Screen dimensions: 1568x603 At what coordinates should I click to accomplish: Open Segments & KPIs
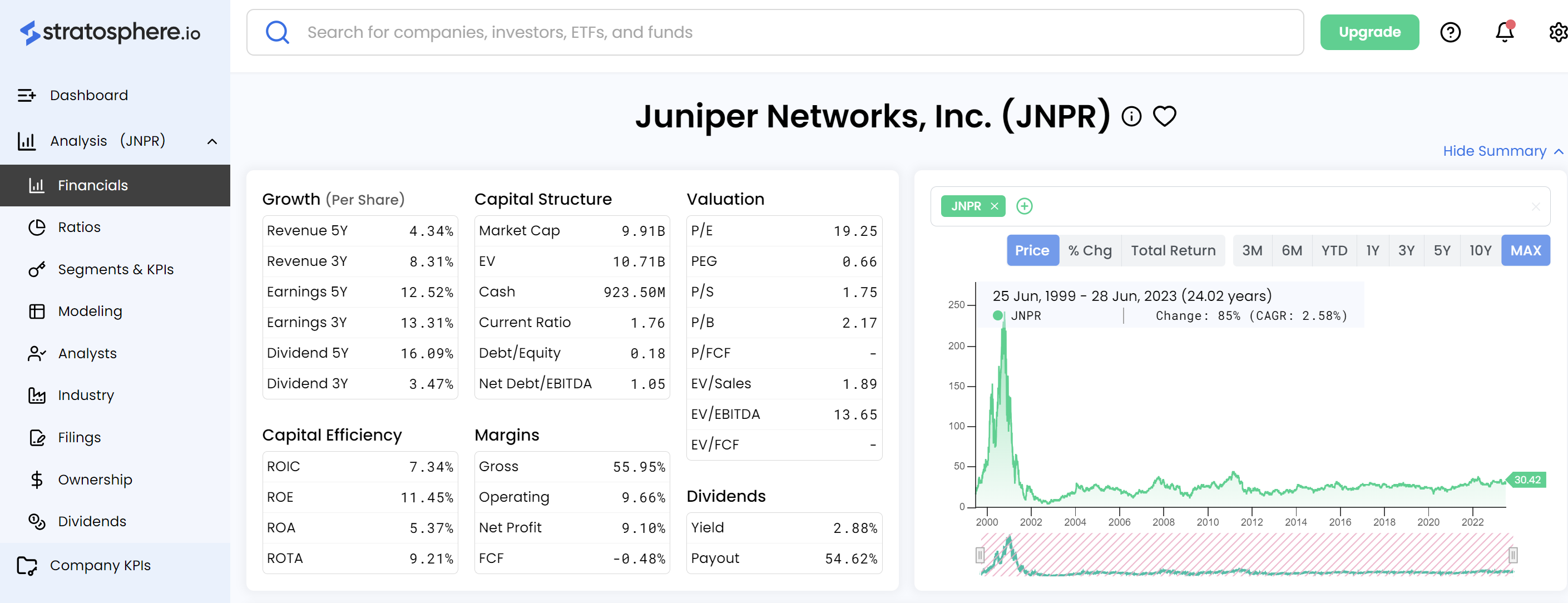point(115,269)
